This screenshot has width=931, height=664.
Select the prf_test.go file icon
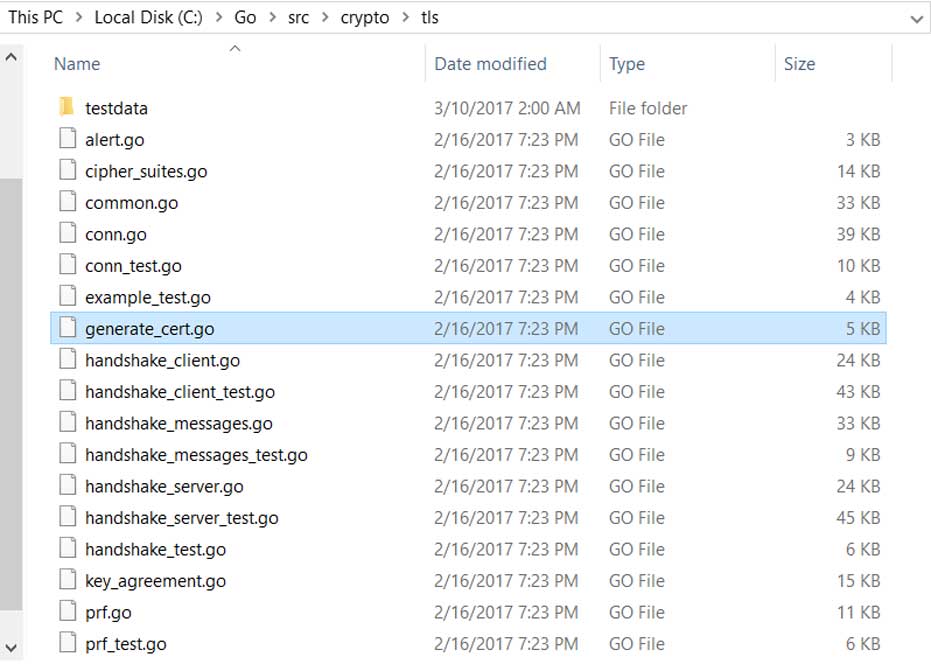68,641
